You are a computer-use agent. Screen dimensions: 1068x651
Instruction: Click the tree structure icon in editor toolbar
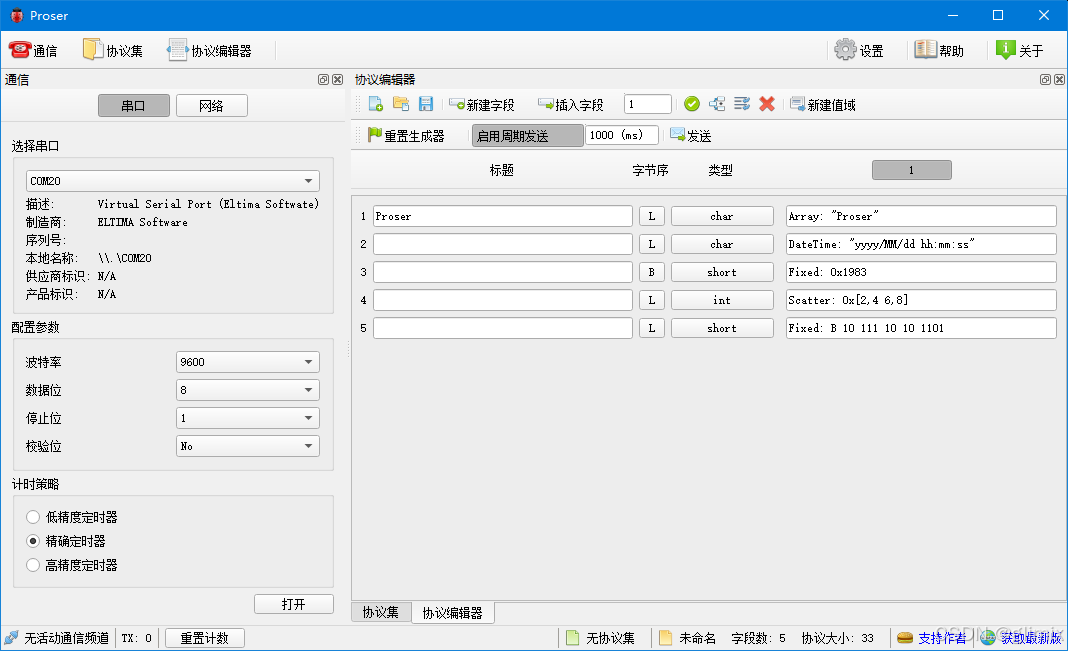pos(717,104)
